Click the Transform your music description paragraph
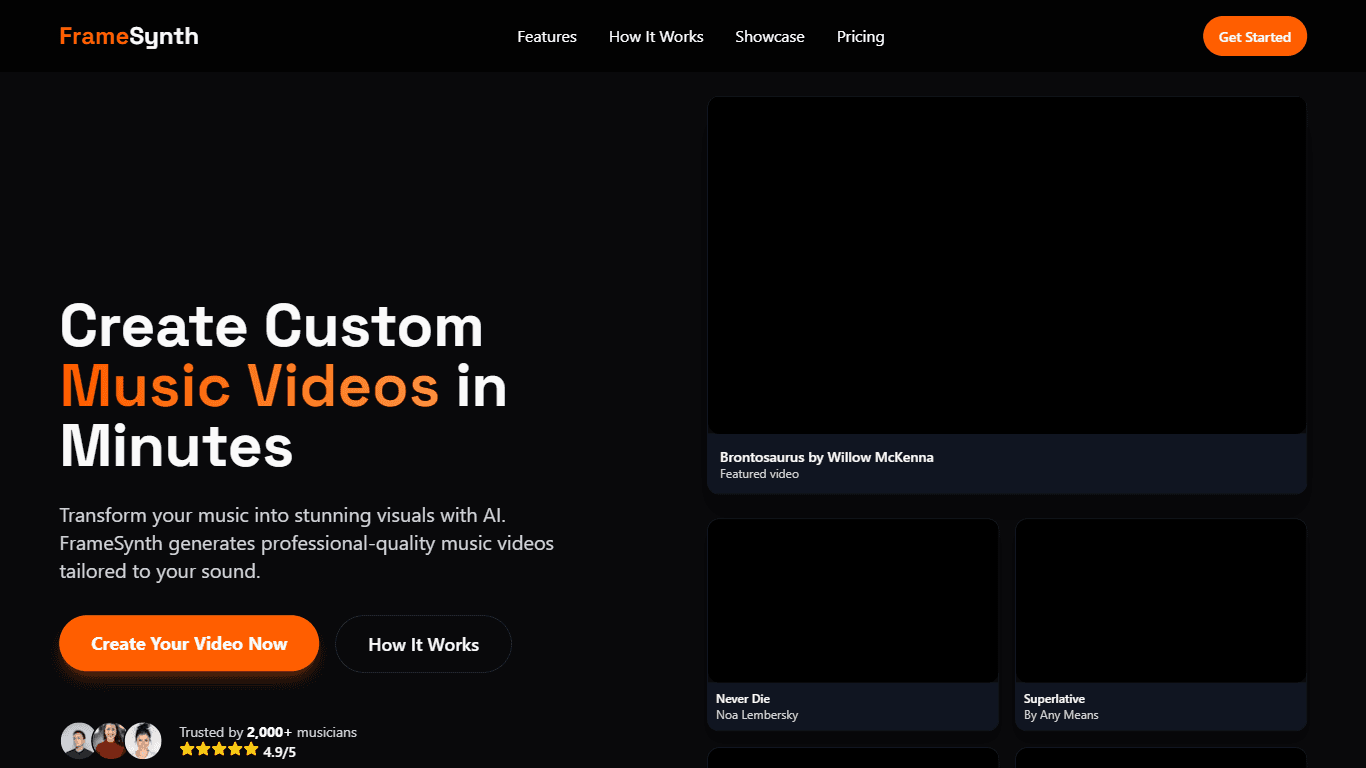This screenshot has height=768, width=1366. tap(307, 544)
